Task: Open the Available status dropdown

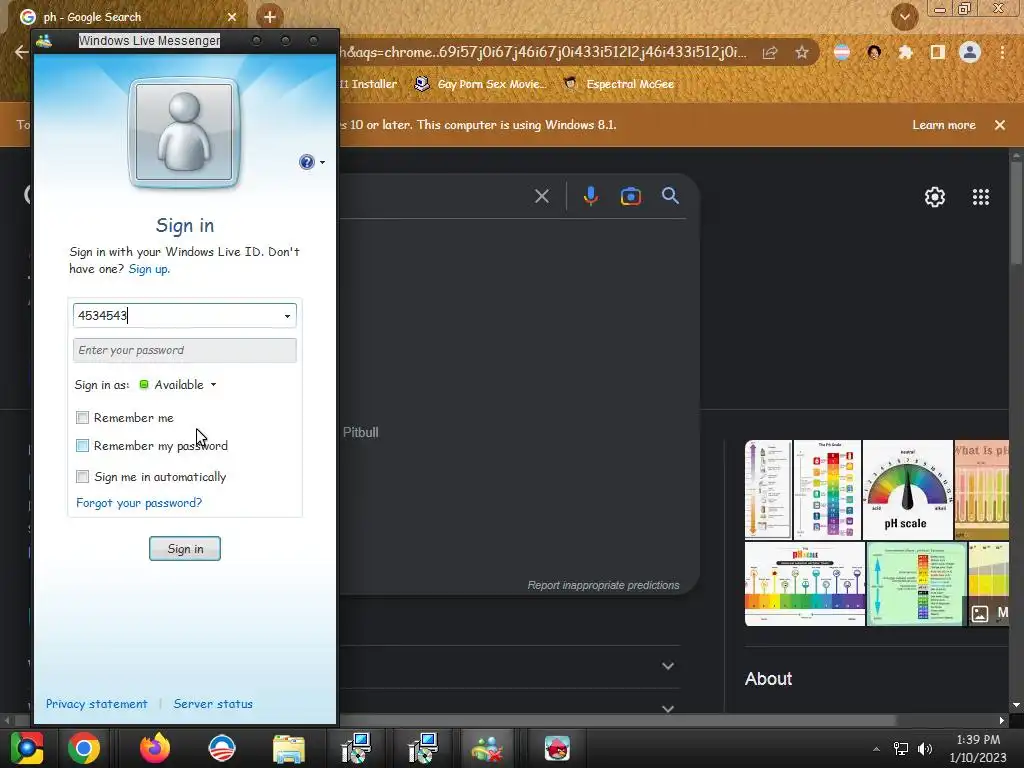Action: [214, 385]
